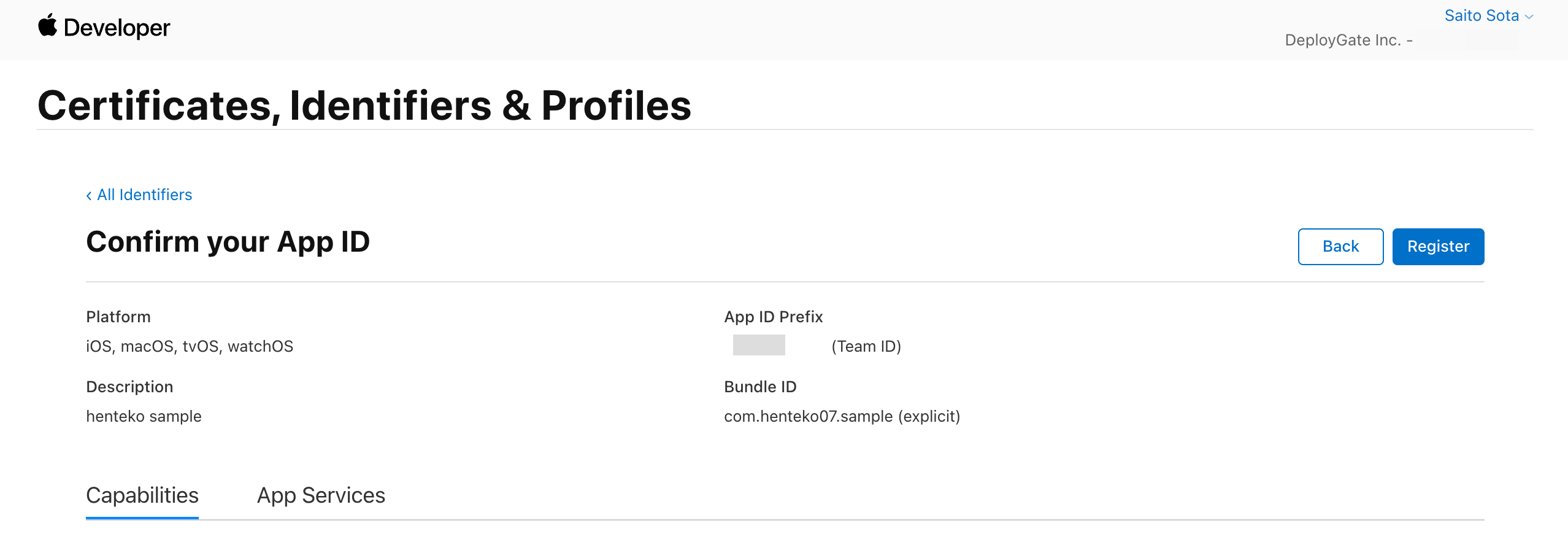Click the Platform label
Viewport: 1568px width, 550px height.
point(118,317)
